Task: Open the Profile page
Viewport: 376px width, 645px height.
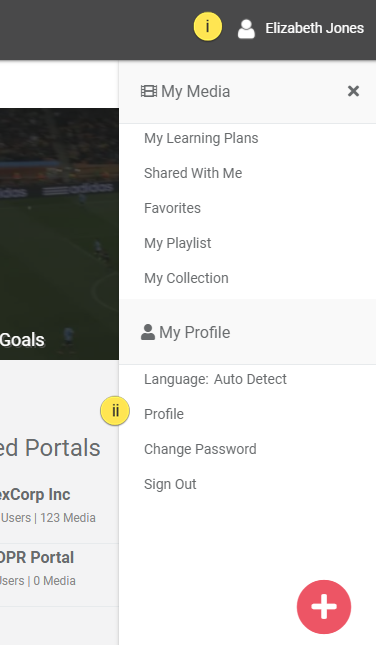Action: click(164, 414)
